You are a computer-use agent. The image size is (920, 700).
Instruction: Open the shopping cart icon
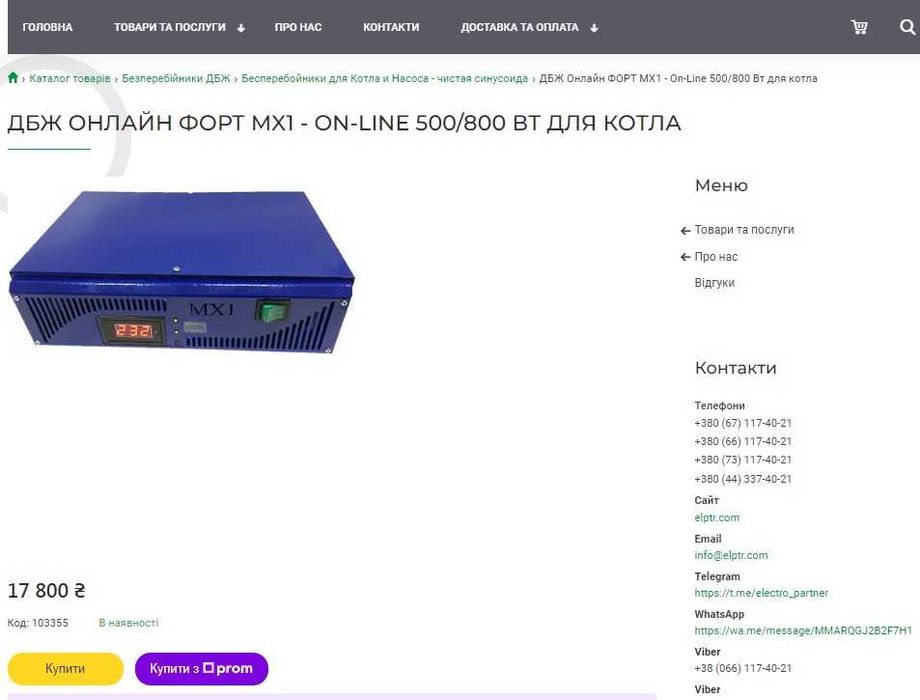859,27
